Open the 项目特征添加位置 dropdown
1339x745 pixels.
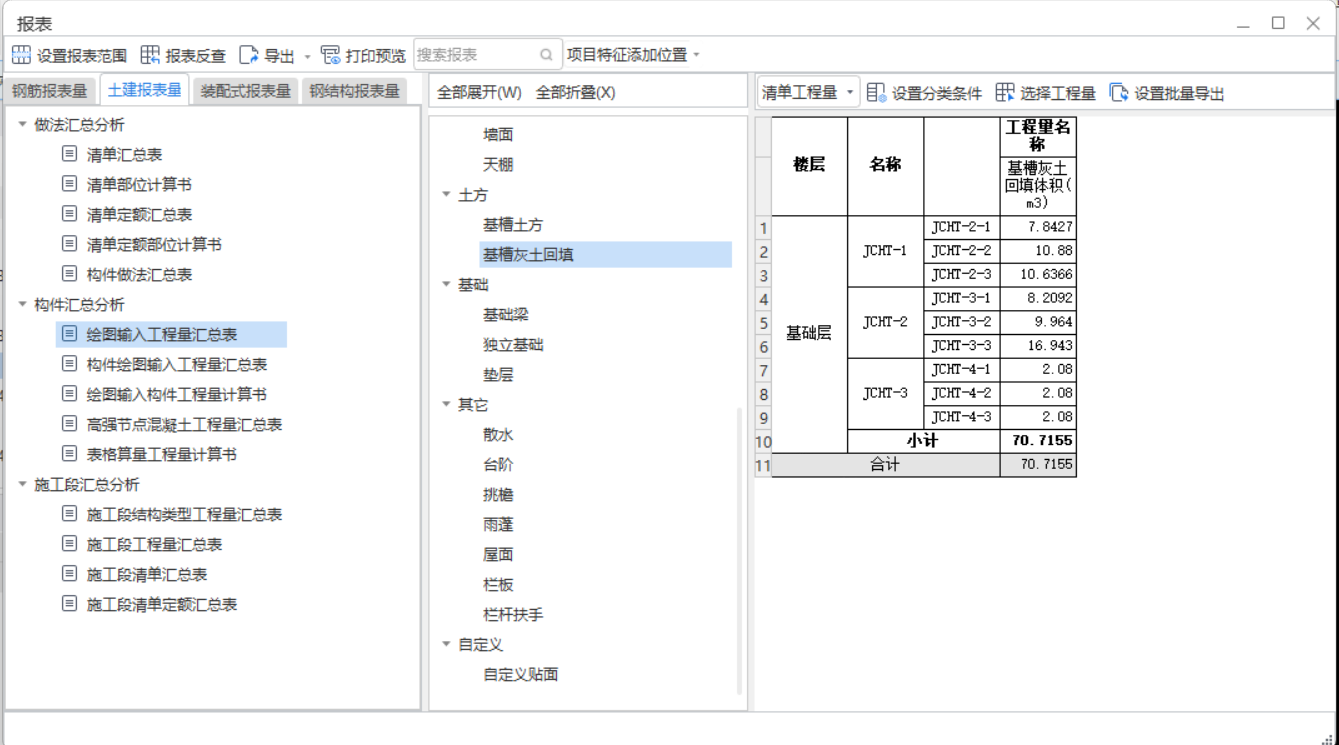[634, 55]
